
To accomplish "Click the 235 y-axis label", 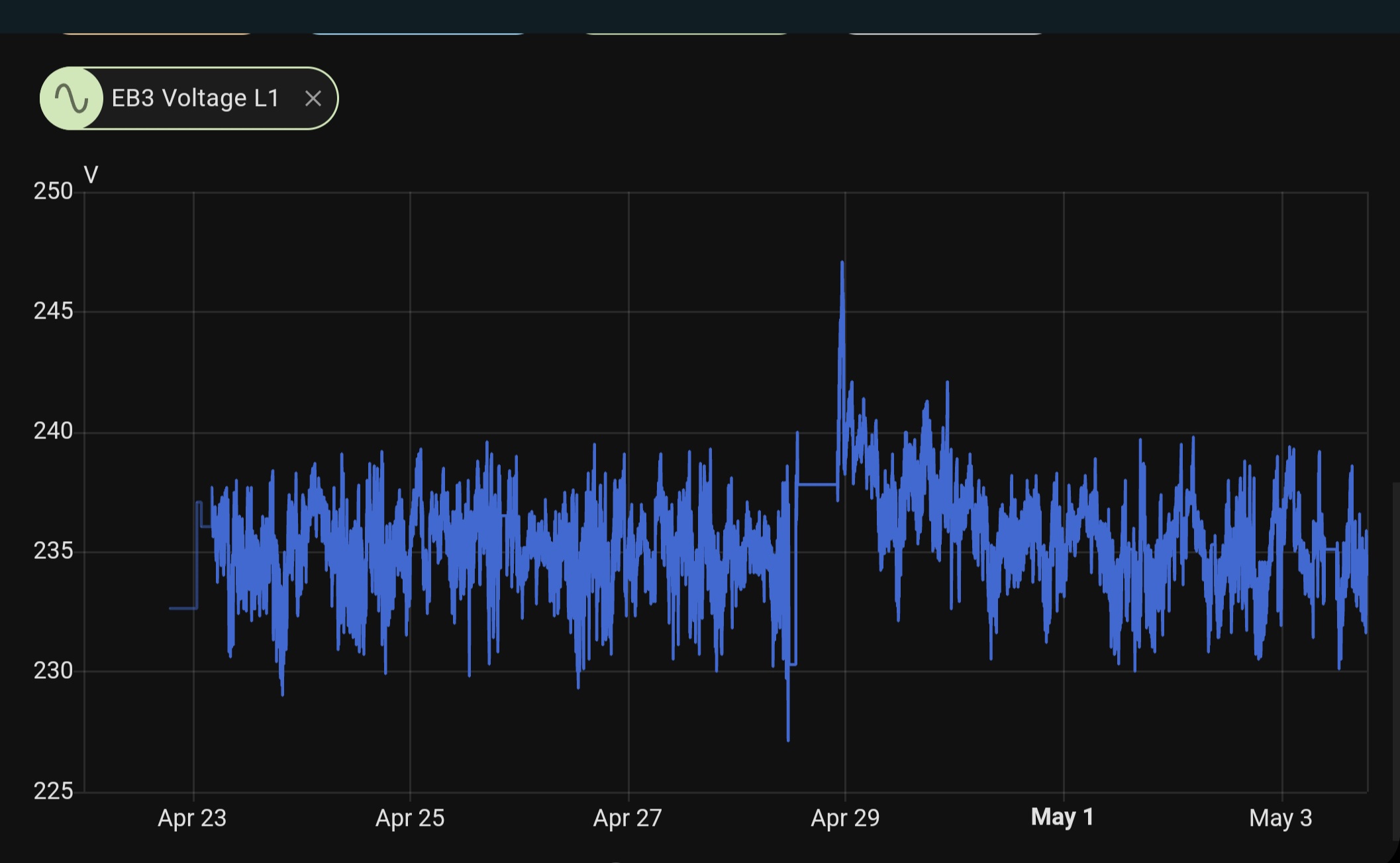I will (x=53, y=551).
